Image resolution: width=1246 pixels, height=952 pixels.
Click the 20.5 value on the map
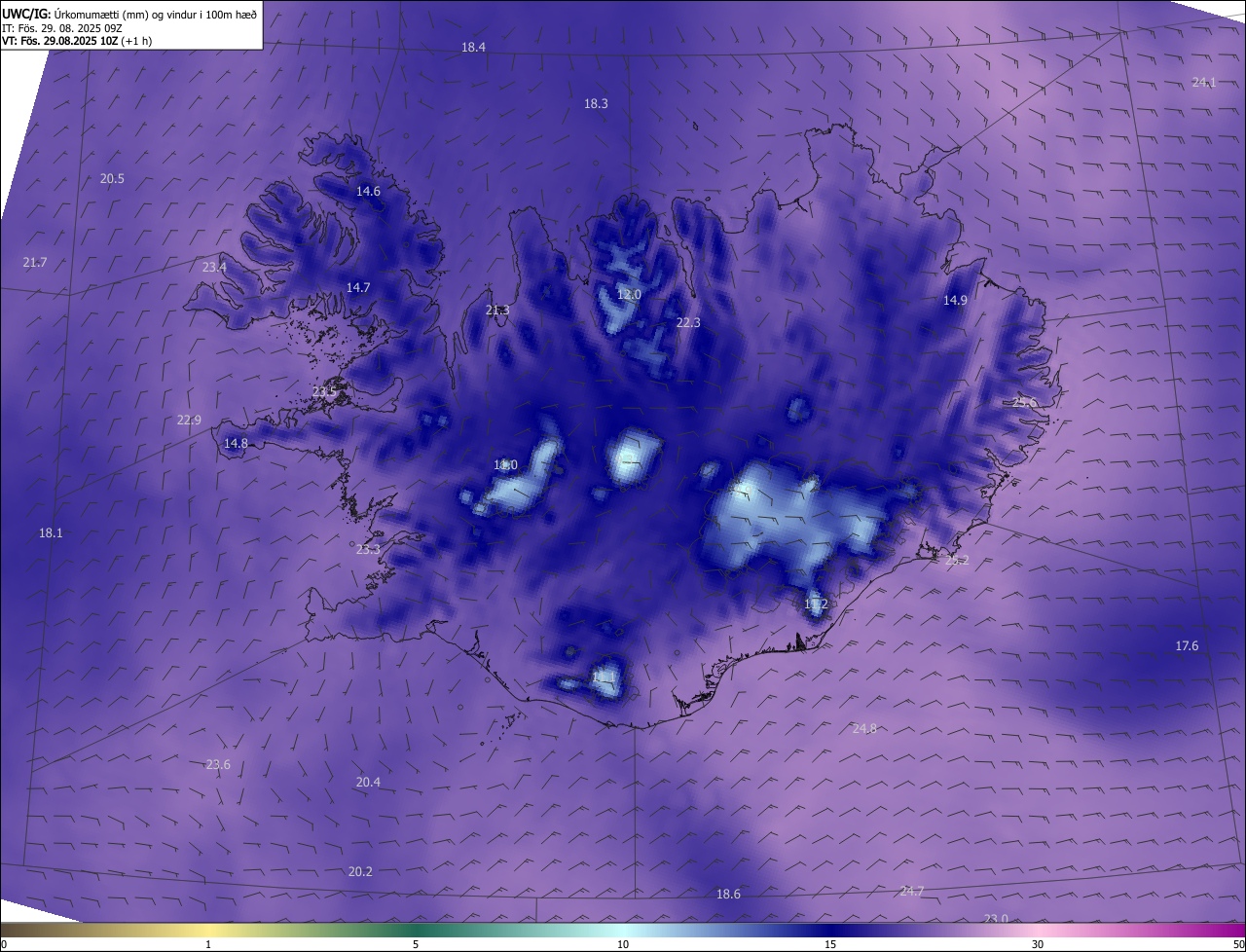(x=112, y=179)
